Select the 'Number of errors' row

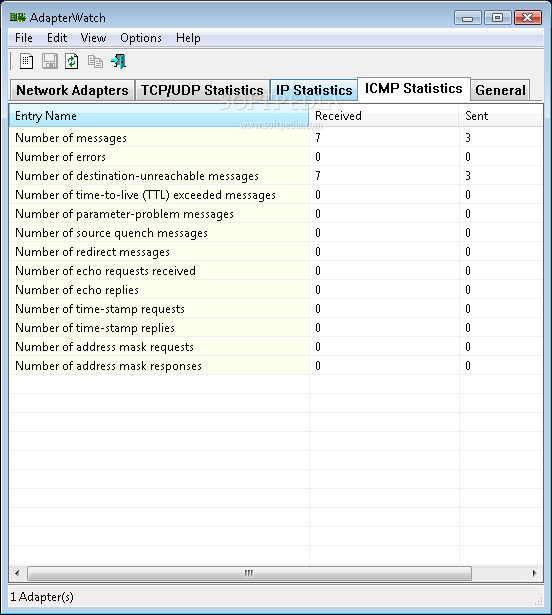[276, 157]
